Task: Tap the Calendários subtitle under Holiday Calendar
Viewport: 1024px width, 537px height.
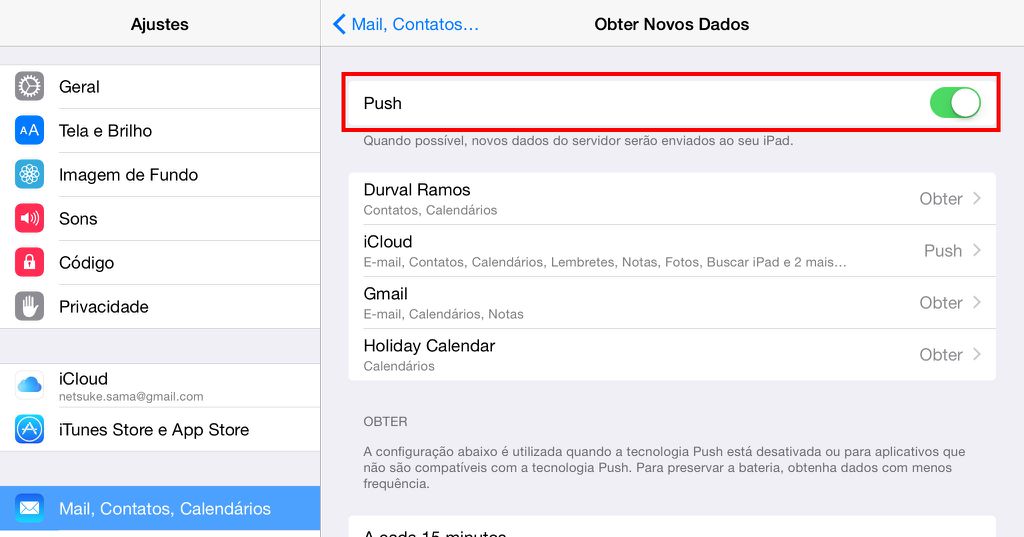Action: pyautogui.click(x=399, y=366)
